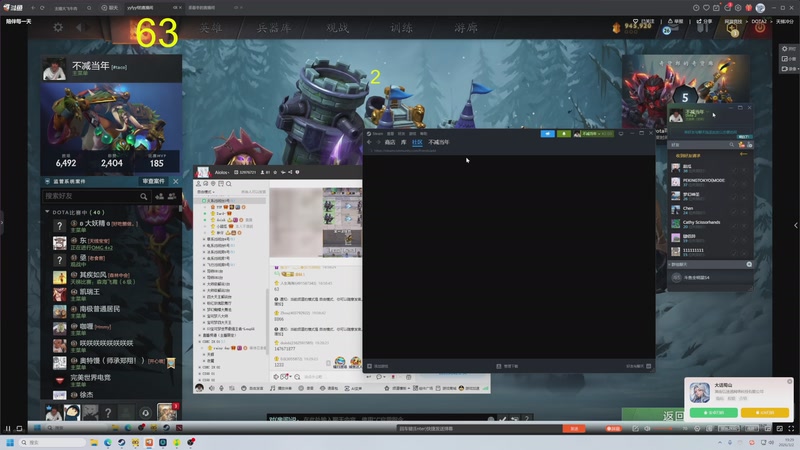Collapse the DOTA比赛中 (40) friends group

click(x=47, y=212)
